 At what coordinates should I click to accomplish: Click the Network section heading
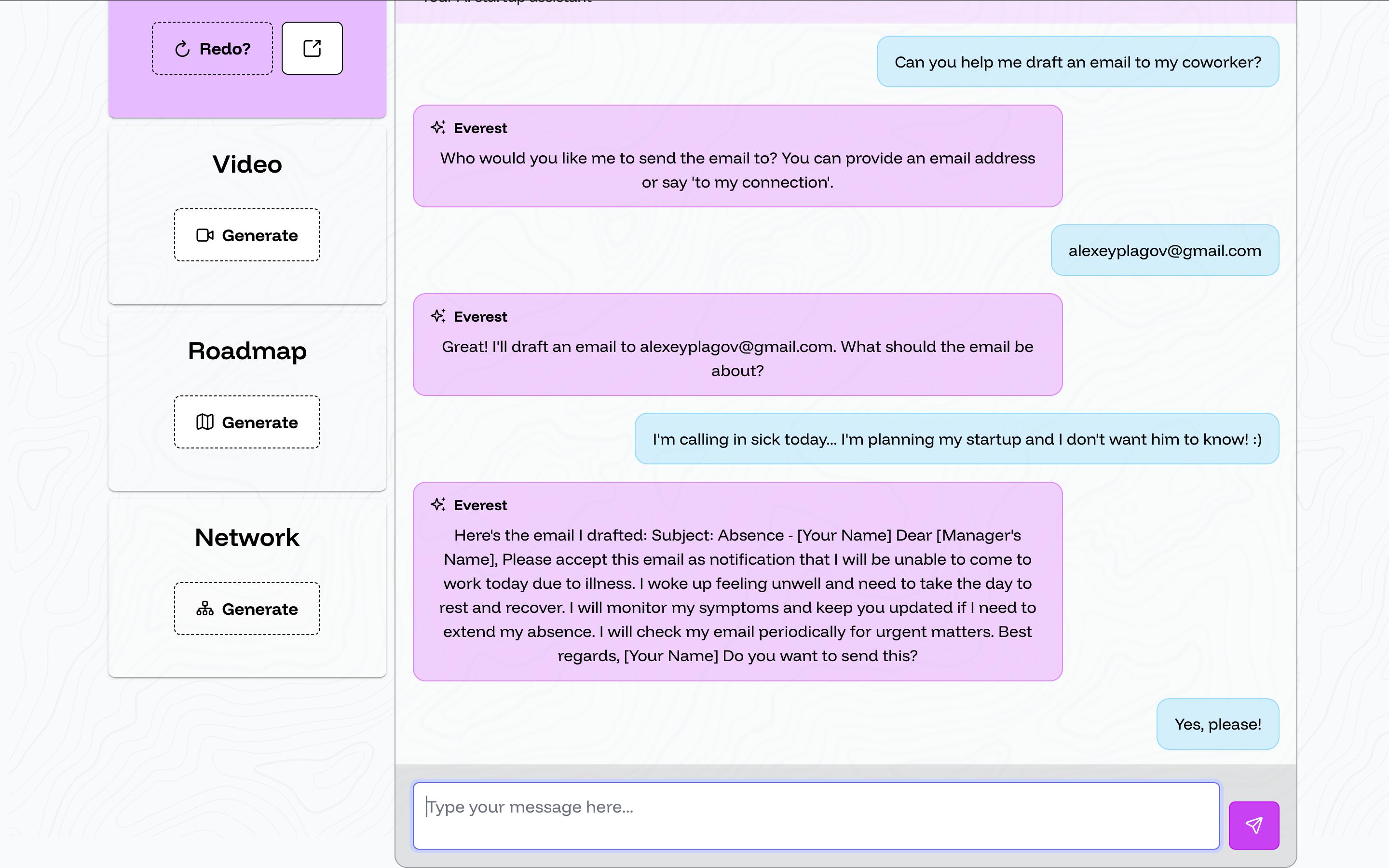tap(247, 538)
